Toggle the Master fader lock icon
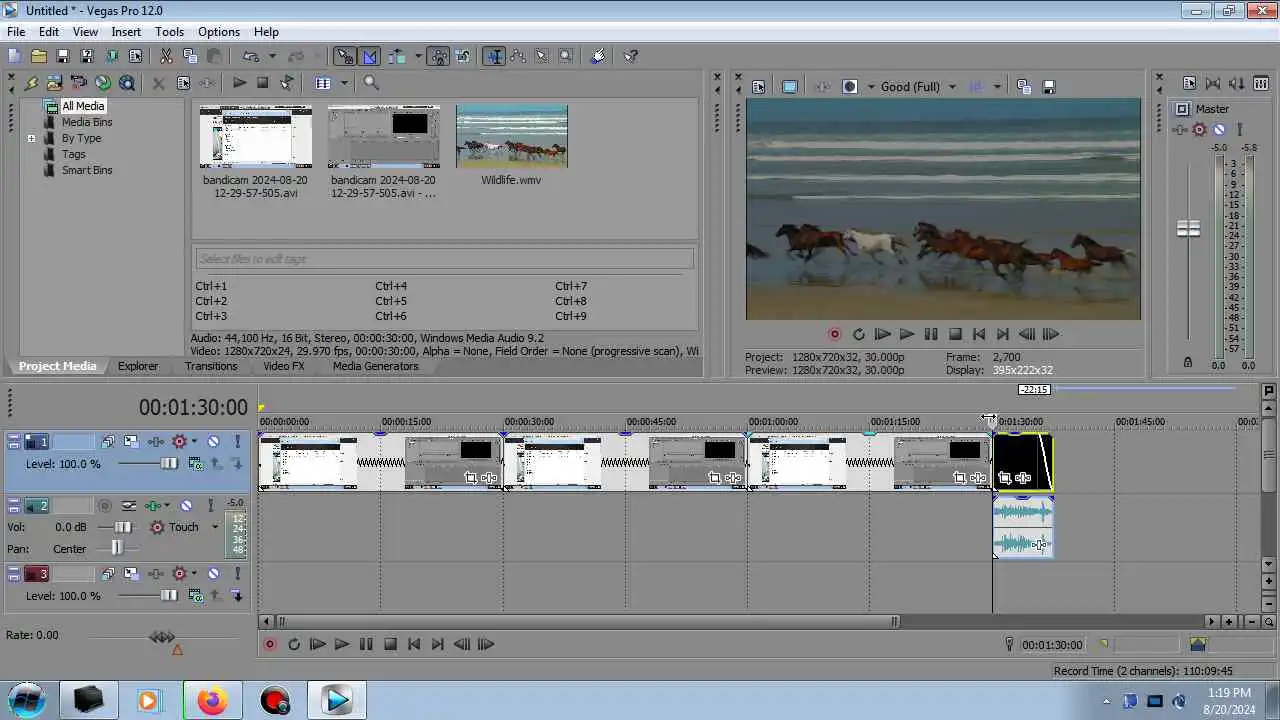 coord(1188,362)
